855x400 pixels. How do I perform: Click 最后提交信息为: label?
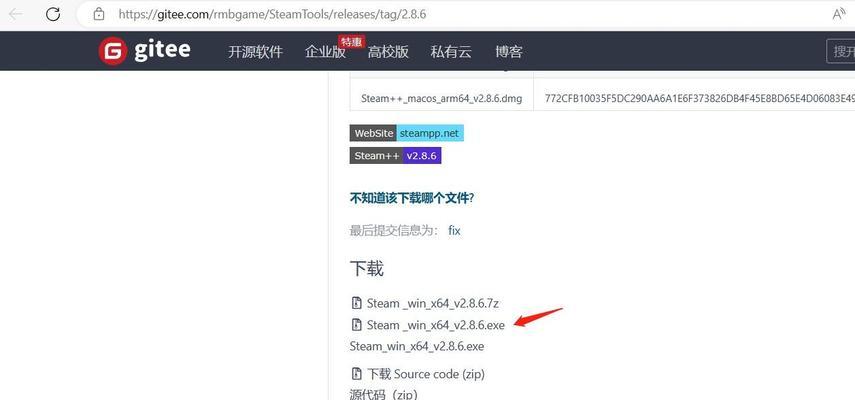[x=394, y=231]
